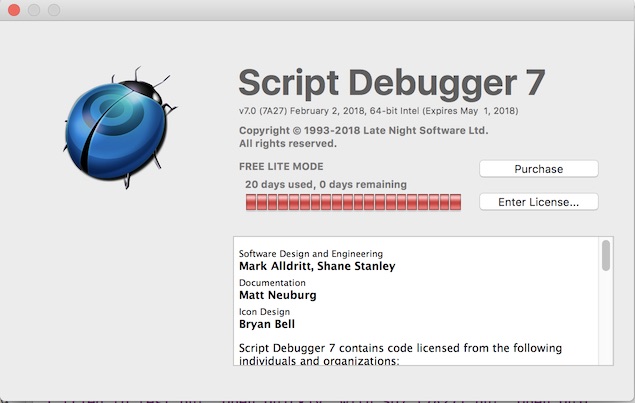The width and height of the screenshot is (635, 403).
Task: Click '20 days used, 0 days remaining'
Action: coord(326,185)
